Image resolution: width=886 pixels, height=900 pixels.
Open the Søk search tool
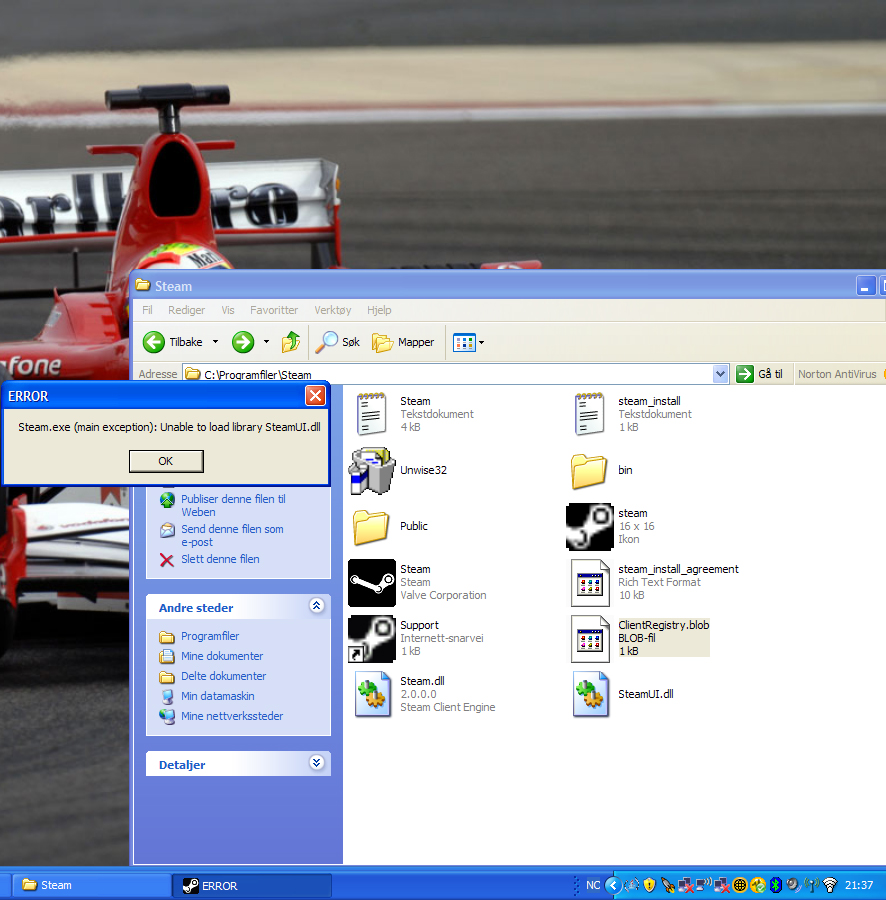(x=338, y=342)
